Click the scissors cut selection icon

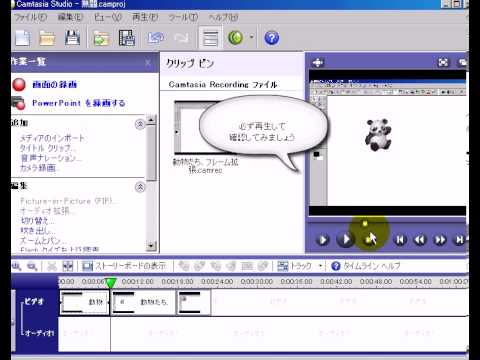(x=52, y=266)
